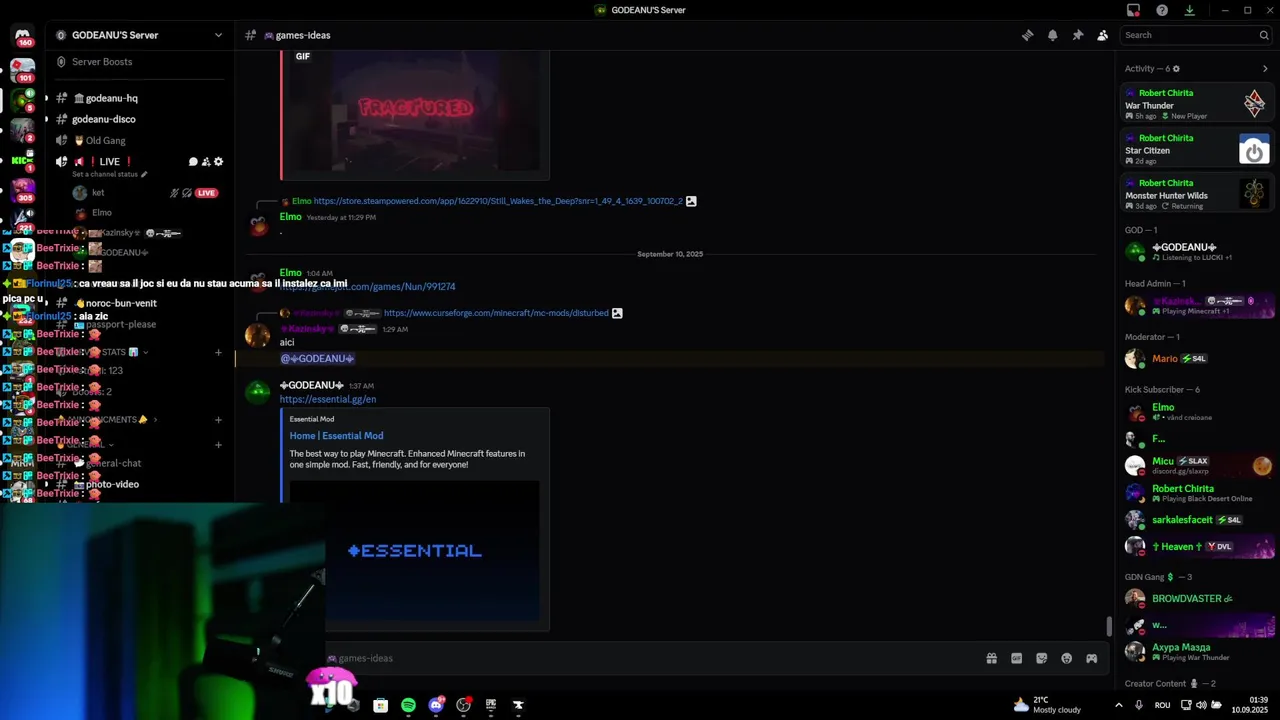Open the Essential embed image
1280x720 pixels.
click(x=415, y=550)
